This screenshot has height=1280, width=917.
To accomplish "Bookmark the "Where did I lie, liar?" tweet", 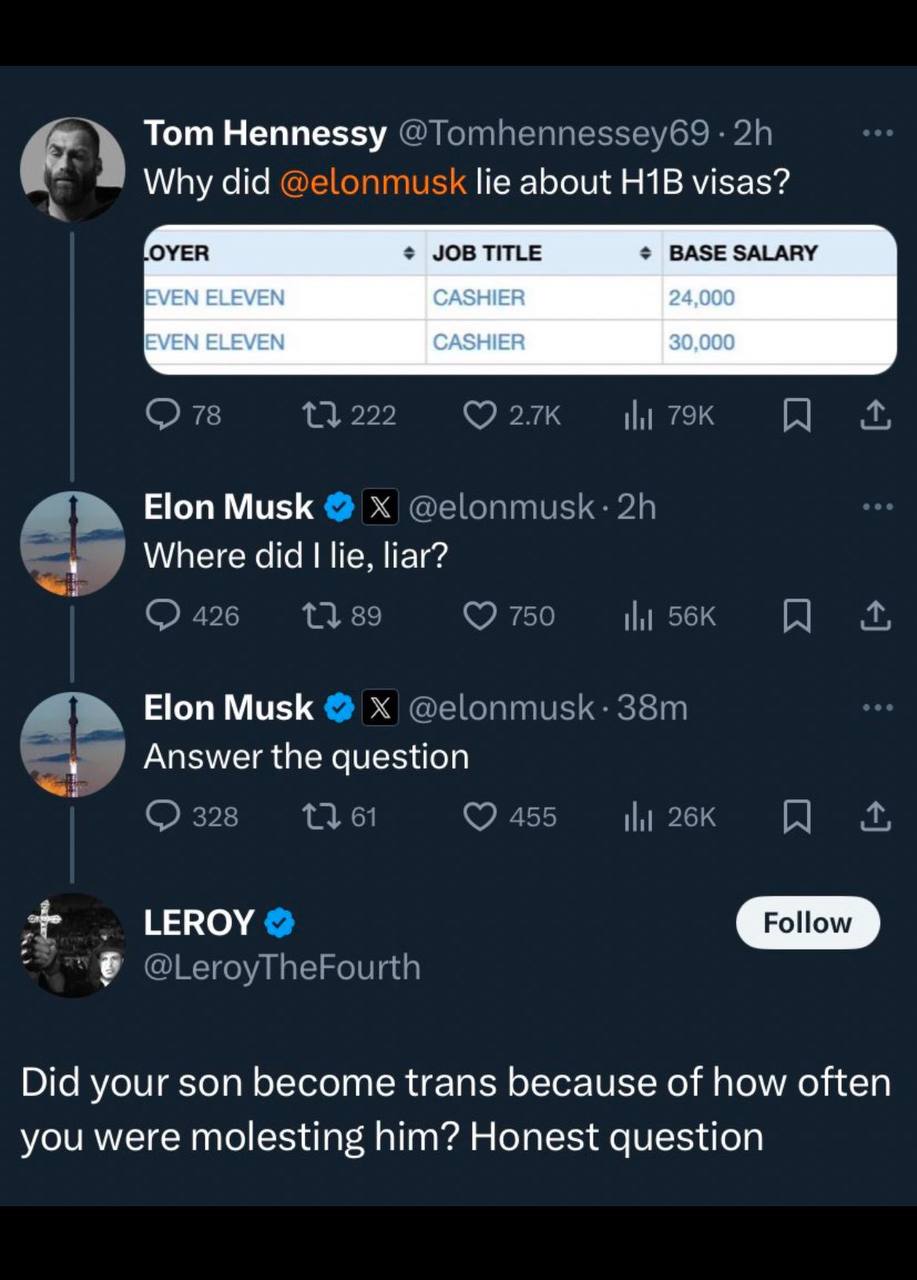I will [796, 617].
